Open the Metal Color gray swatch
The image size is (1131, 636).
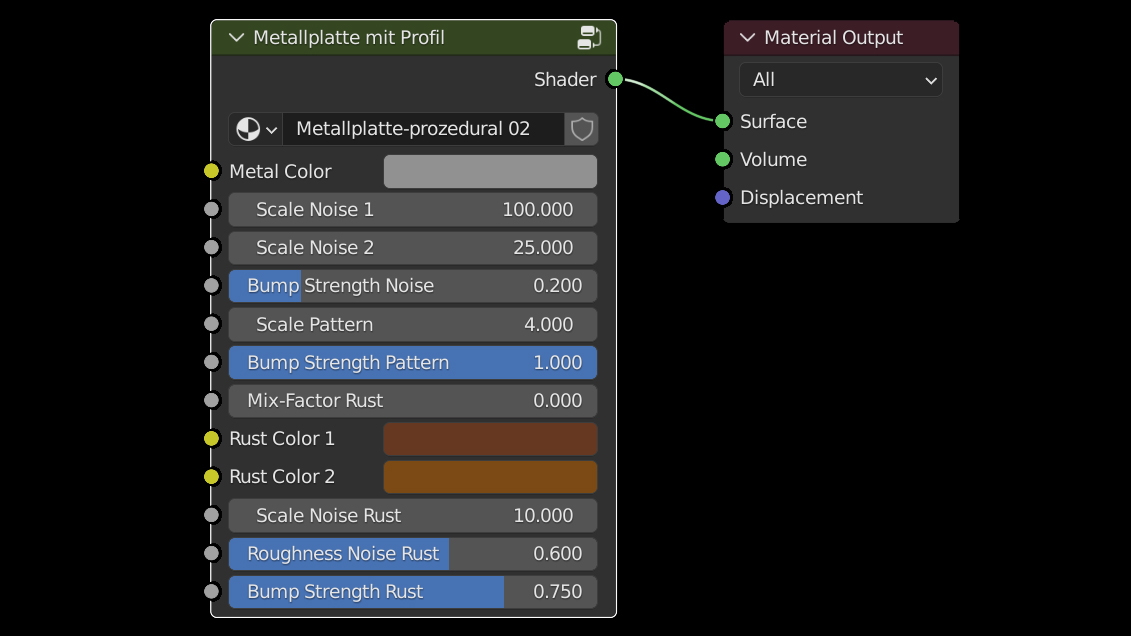click(x=490, y=171)
